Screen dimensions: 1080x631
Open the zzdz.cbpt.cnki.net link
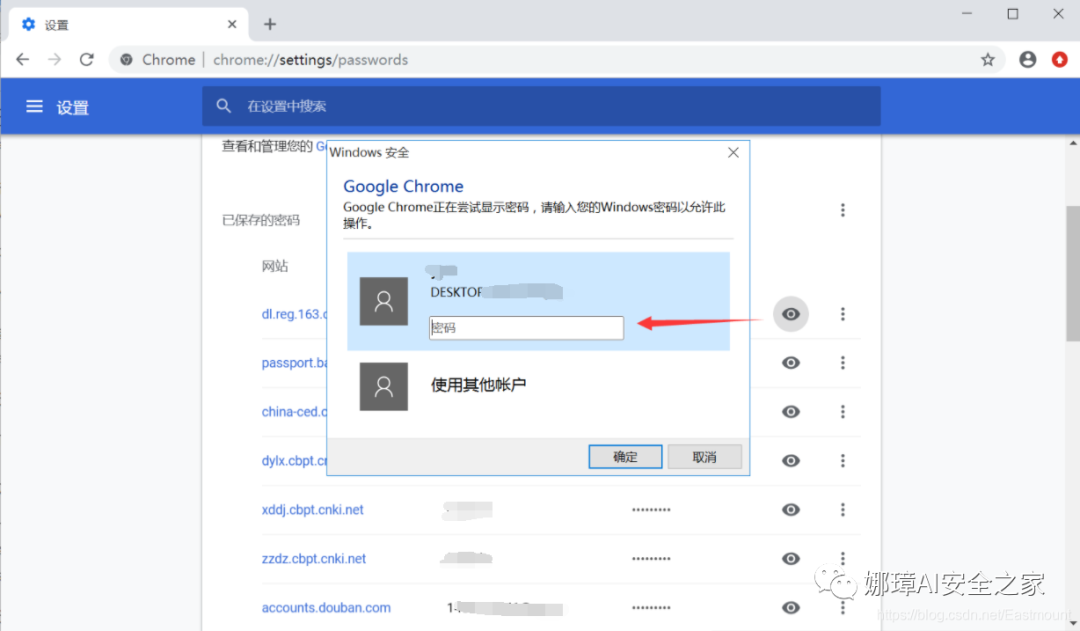314,559
